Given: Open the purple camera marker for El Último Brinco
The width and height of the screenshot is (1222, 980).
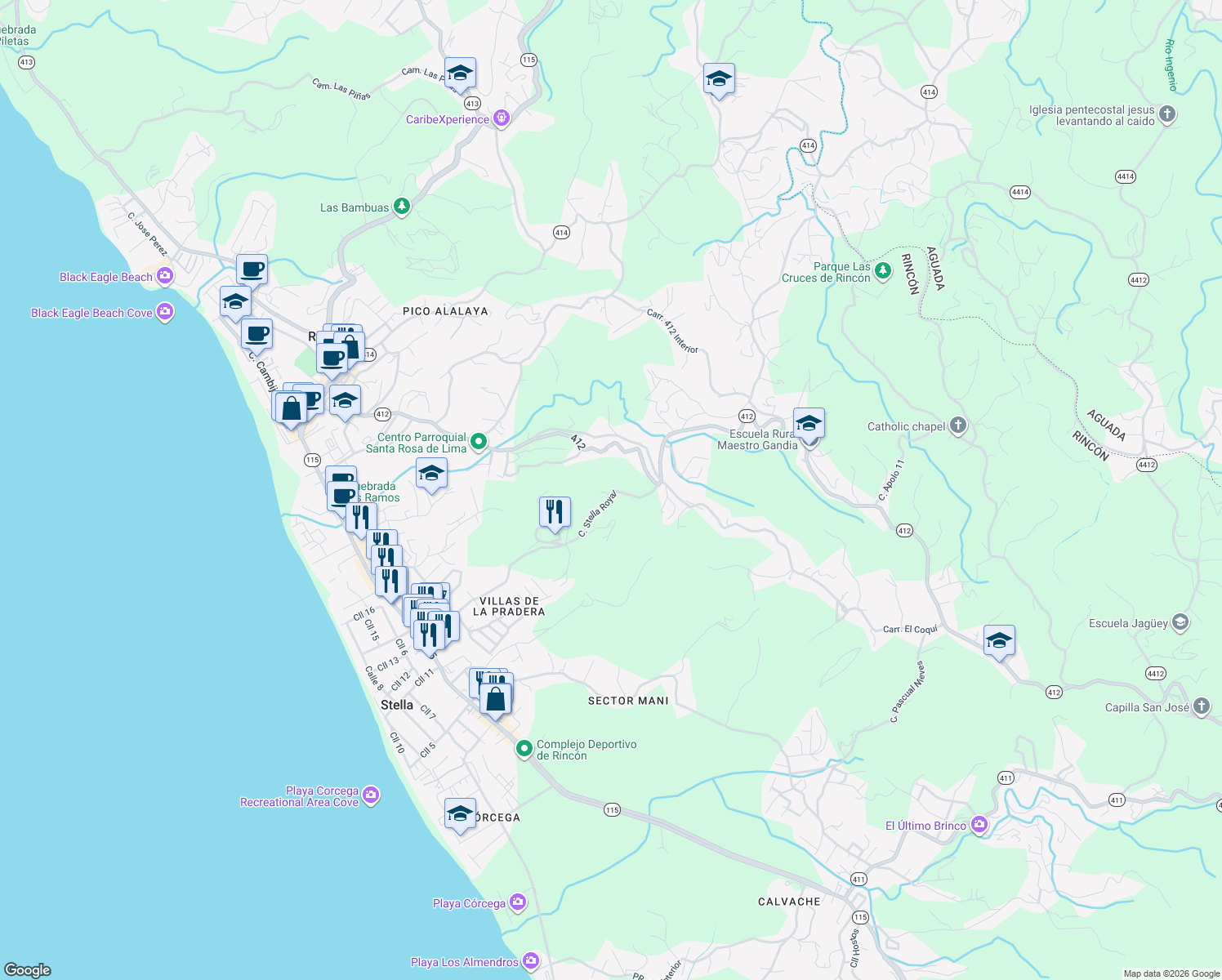Looking at the screenshot, I should tap(979, 826).
